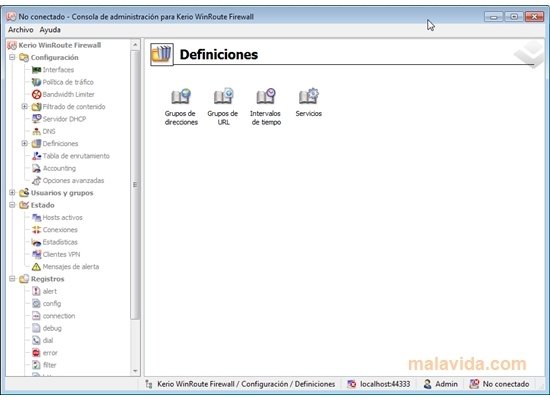Open the Servicios icon
The image size is (550, 400).
click(308, 96)
